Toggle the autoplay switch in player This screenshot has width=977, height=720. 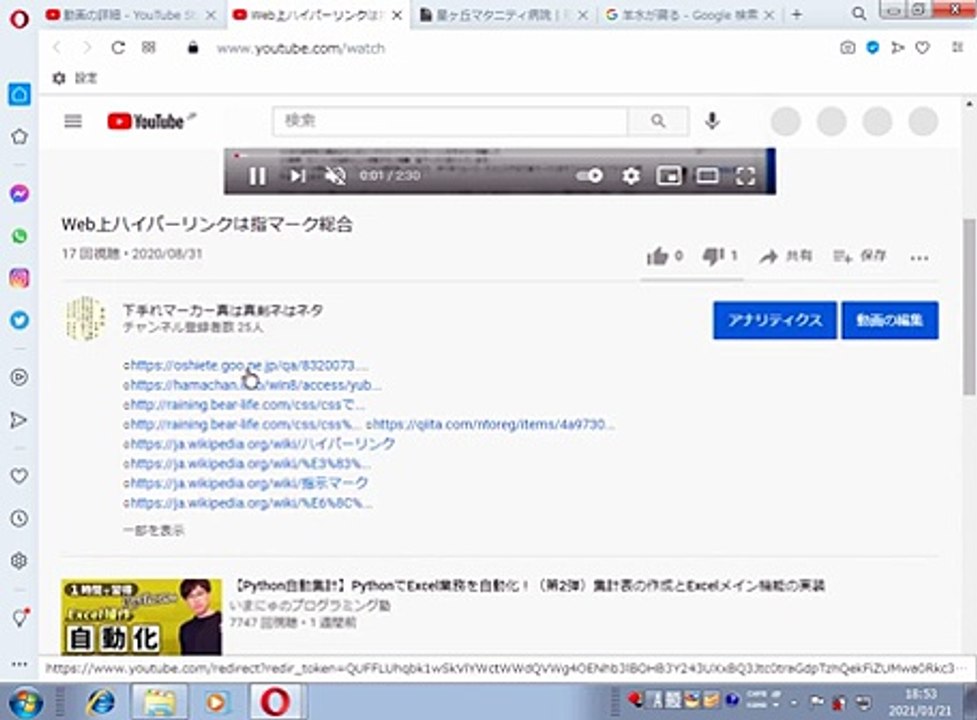pyautogui.click(x=589, y=176)
